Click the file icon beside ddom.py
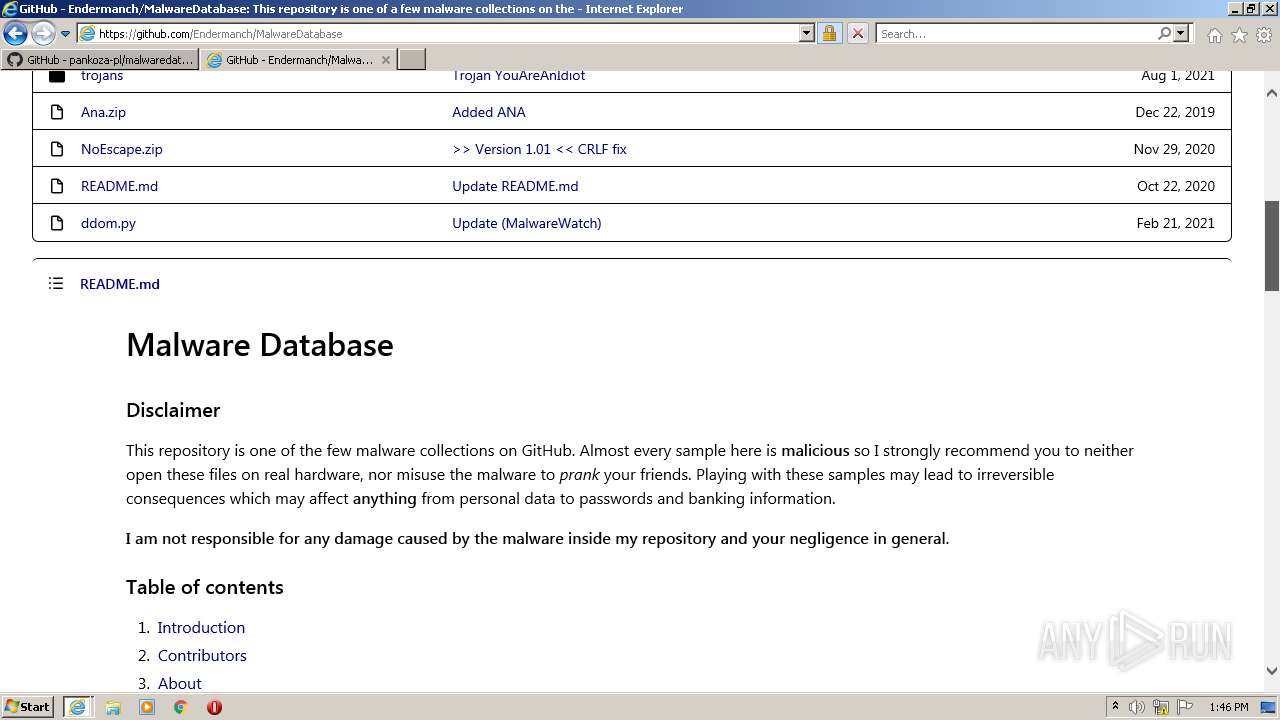This screenshot has width=1280, height=720. click(57, 223)
